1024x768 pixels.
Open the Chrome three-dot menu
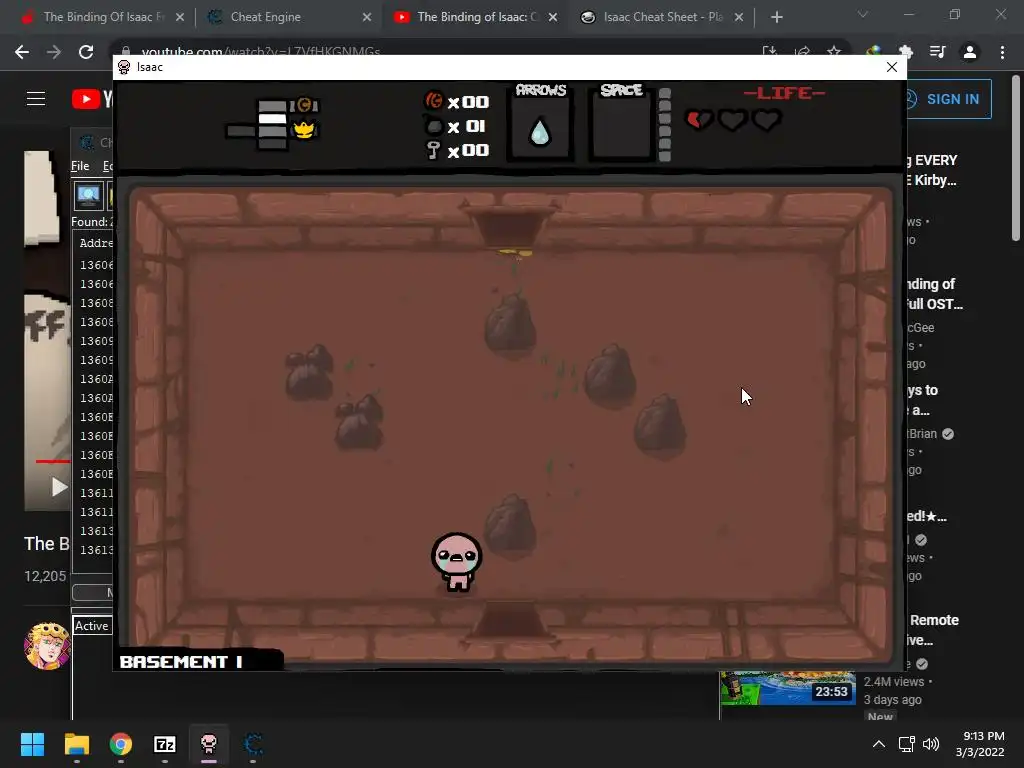tap(1002, 52)
